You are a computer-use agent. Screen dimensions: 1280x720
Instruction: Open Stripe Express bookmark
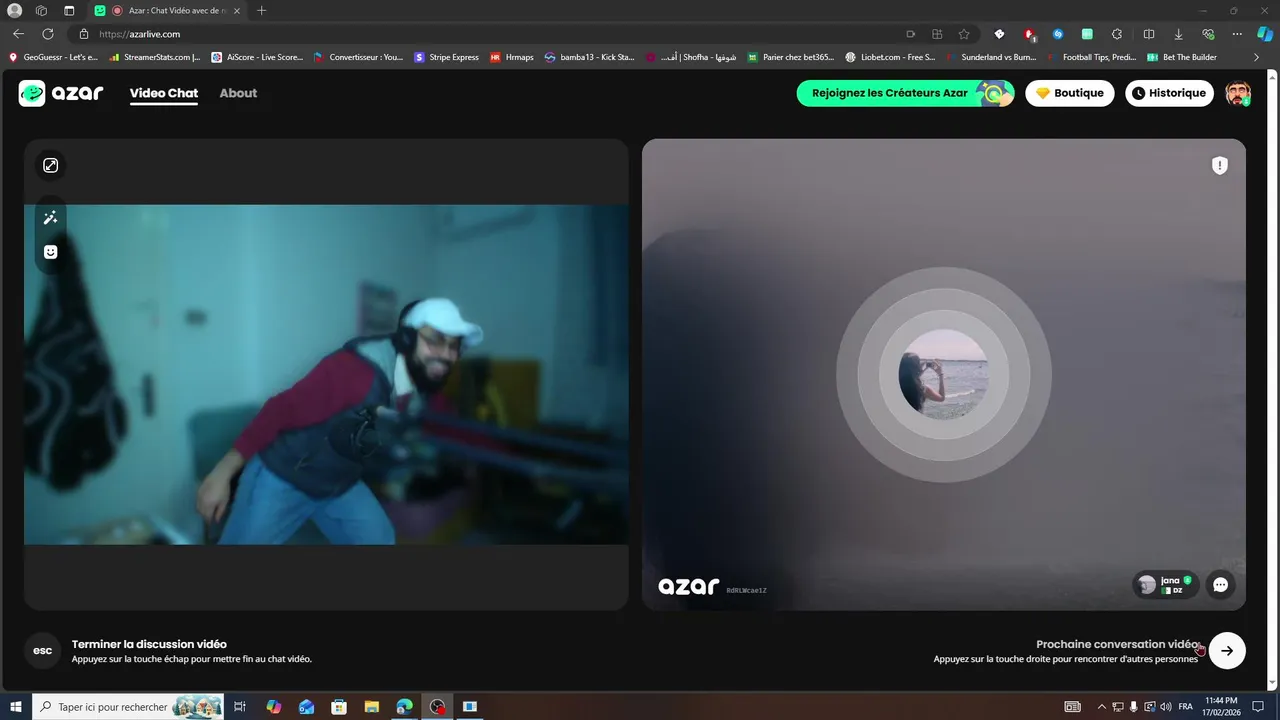tap(446, 57)
